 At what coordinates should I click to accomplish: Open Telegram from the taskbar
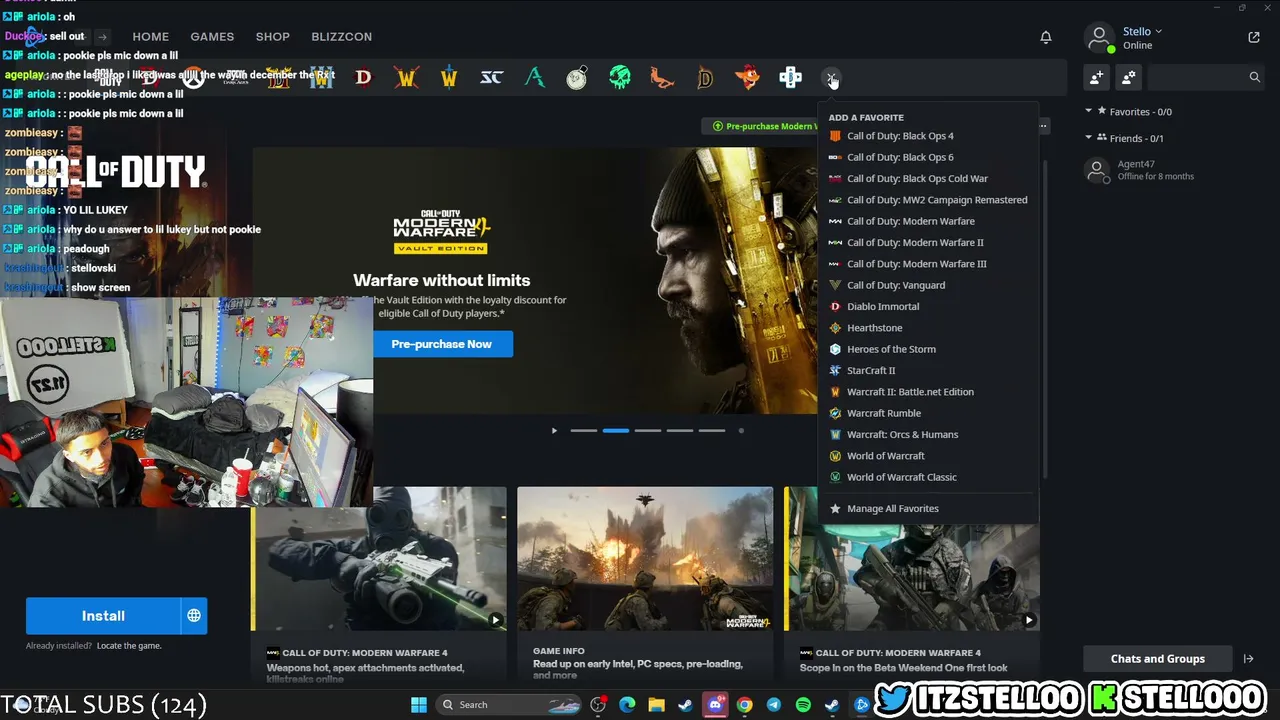click(773, 705)
